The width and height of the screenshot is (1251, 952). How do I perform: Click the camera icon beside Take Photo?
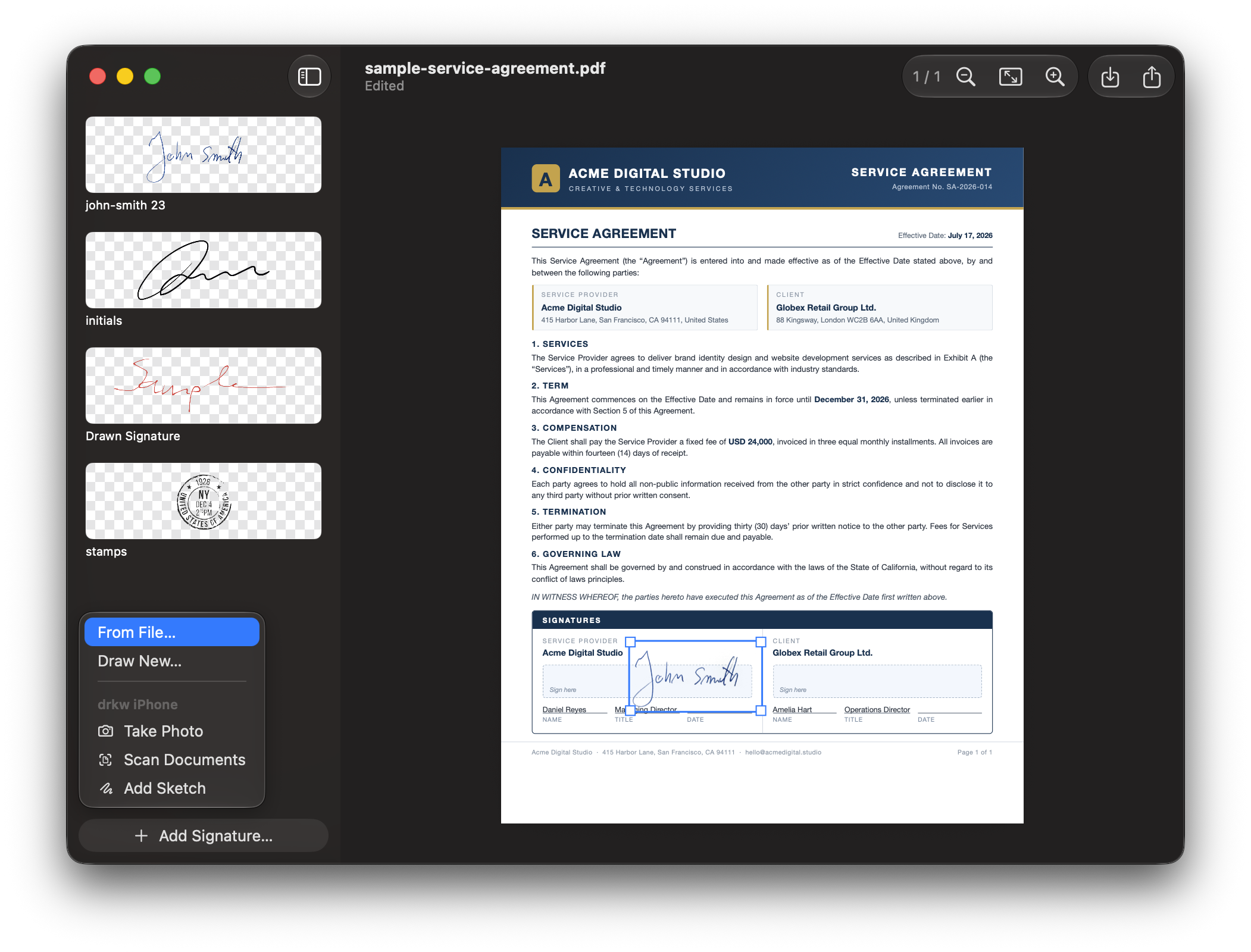point(105,731)
